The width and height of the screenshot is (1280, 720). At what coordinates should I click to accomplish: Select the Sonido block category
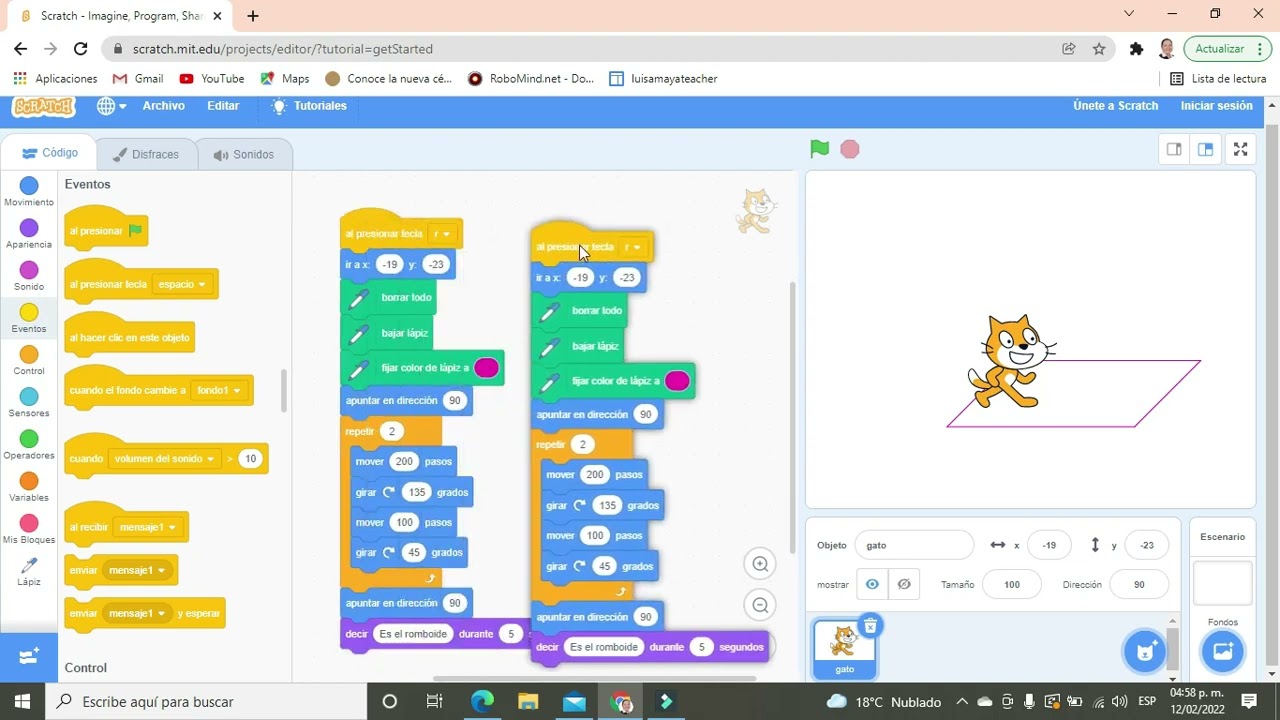coord(29,276)
